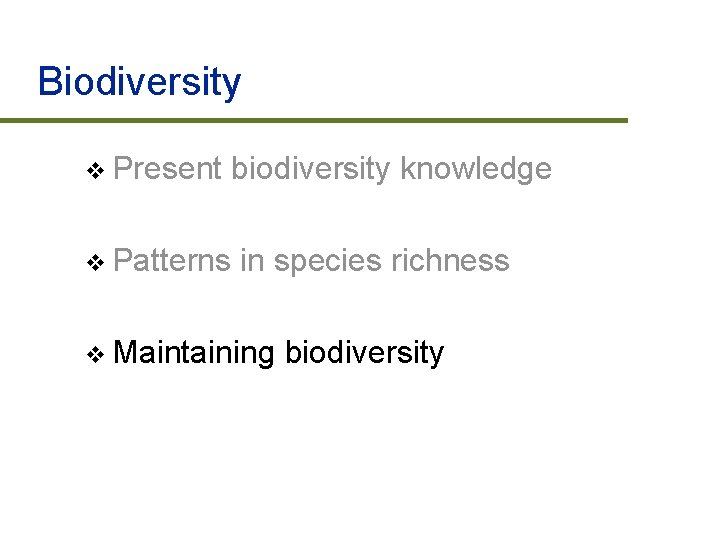Click "biodiversity" in the first bullet line
720x540 pixels.
310,170
